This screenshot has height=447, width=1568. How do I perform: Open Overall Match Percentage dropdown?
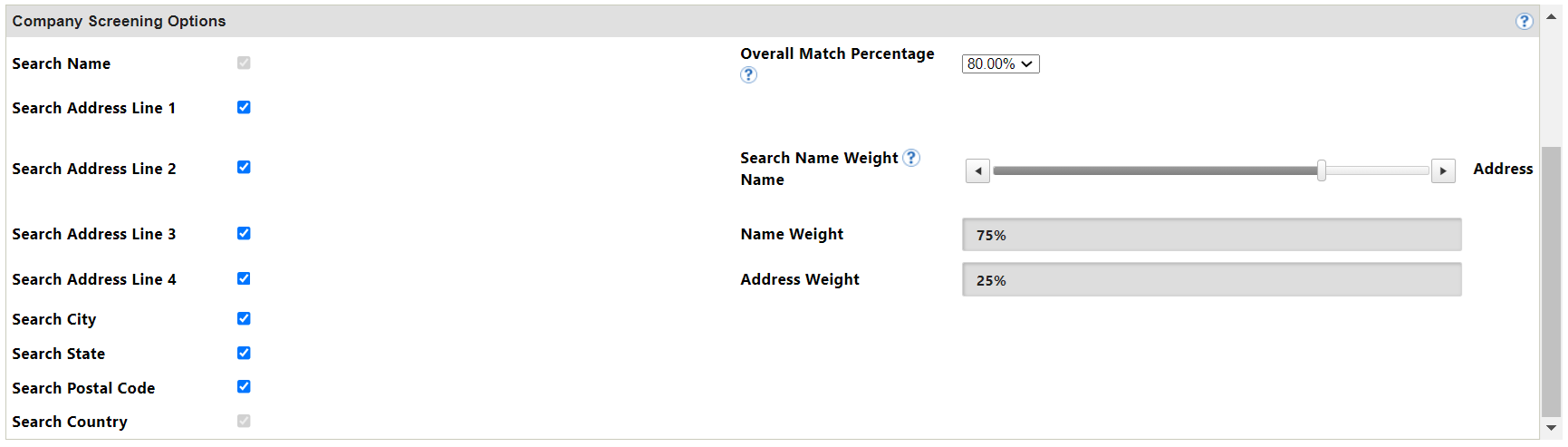(x=1000, y=63)
